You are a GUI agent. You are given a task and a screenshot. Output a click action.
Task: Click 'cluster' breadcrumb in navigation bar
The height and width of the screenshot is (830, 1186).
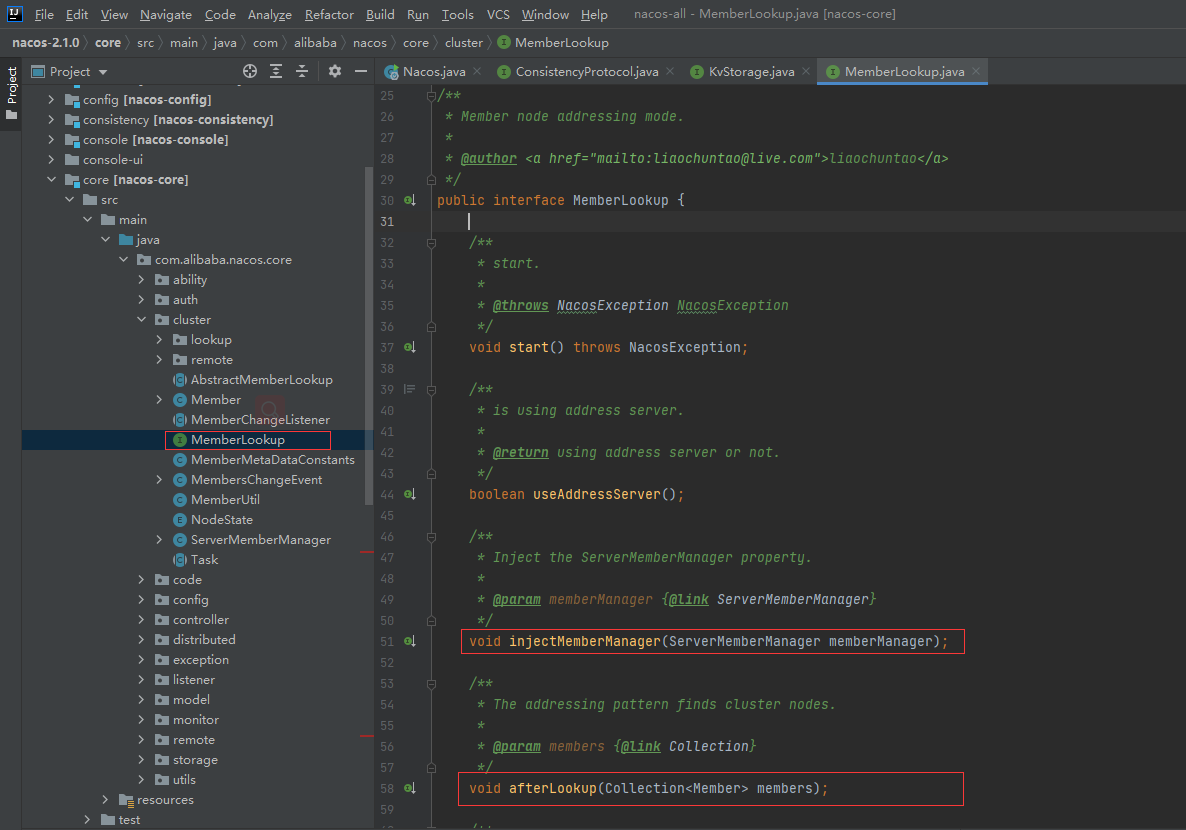click(x=464, y=43)
